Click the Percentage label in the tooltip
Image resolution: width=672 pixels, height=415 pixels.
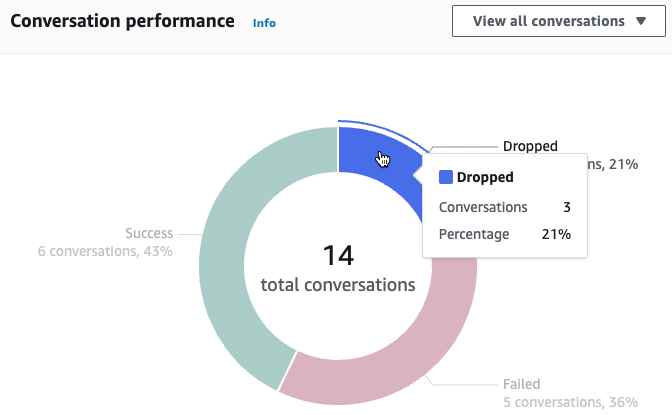(x=474, y=234)
